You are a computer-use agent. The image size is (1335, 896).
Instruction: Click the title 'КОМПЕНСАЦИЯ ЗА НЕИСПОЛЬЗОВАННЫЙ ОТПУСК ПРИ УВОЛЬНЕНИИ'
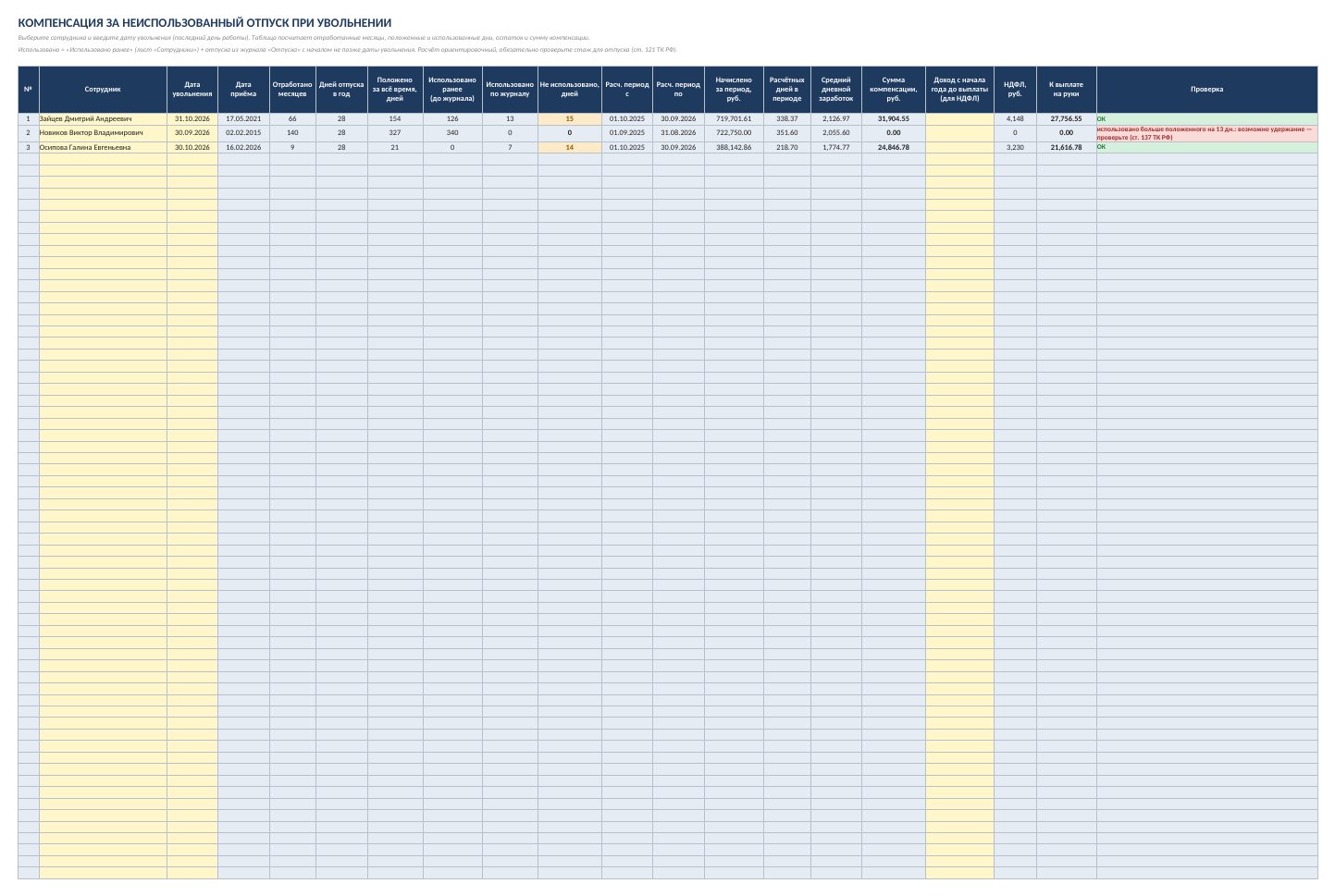point(204,22)
